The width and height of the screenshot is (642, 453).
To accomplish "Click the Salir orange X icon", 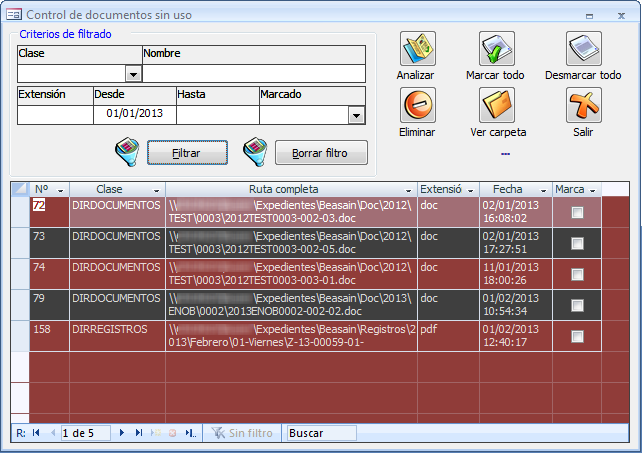I will pyautogui.click(x=583, y=105).
